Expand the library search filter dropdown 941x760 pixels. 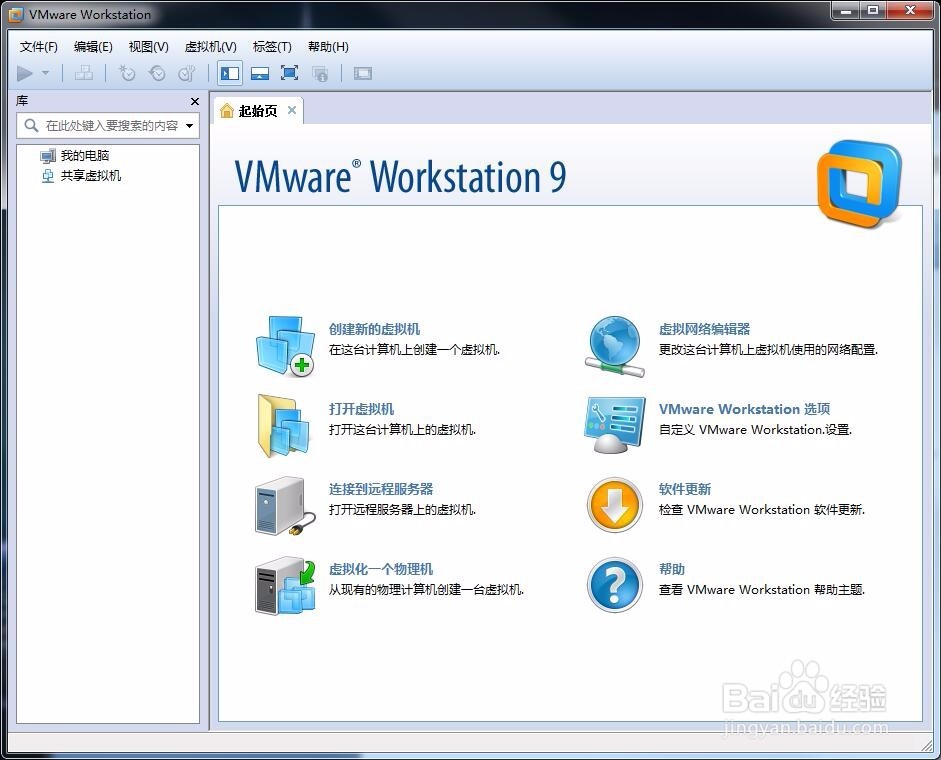click(x=190, y=125)
